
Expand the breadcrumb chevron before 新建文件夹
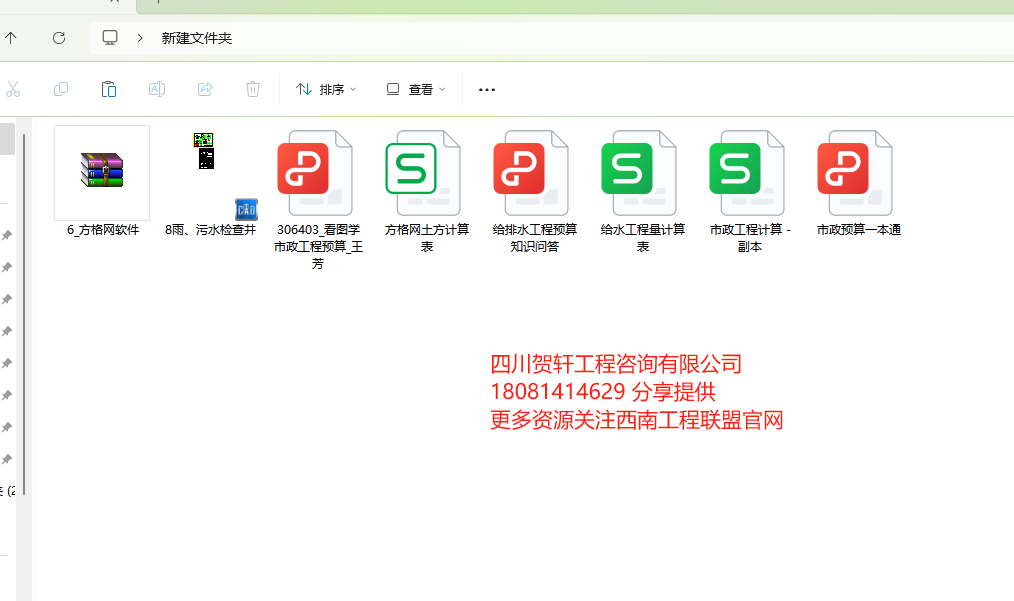141,38
